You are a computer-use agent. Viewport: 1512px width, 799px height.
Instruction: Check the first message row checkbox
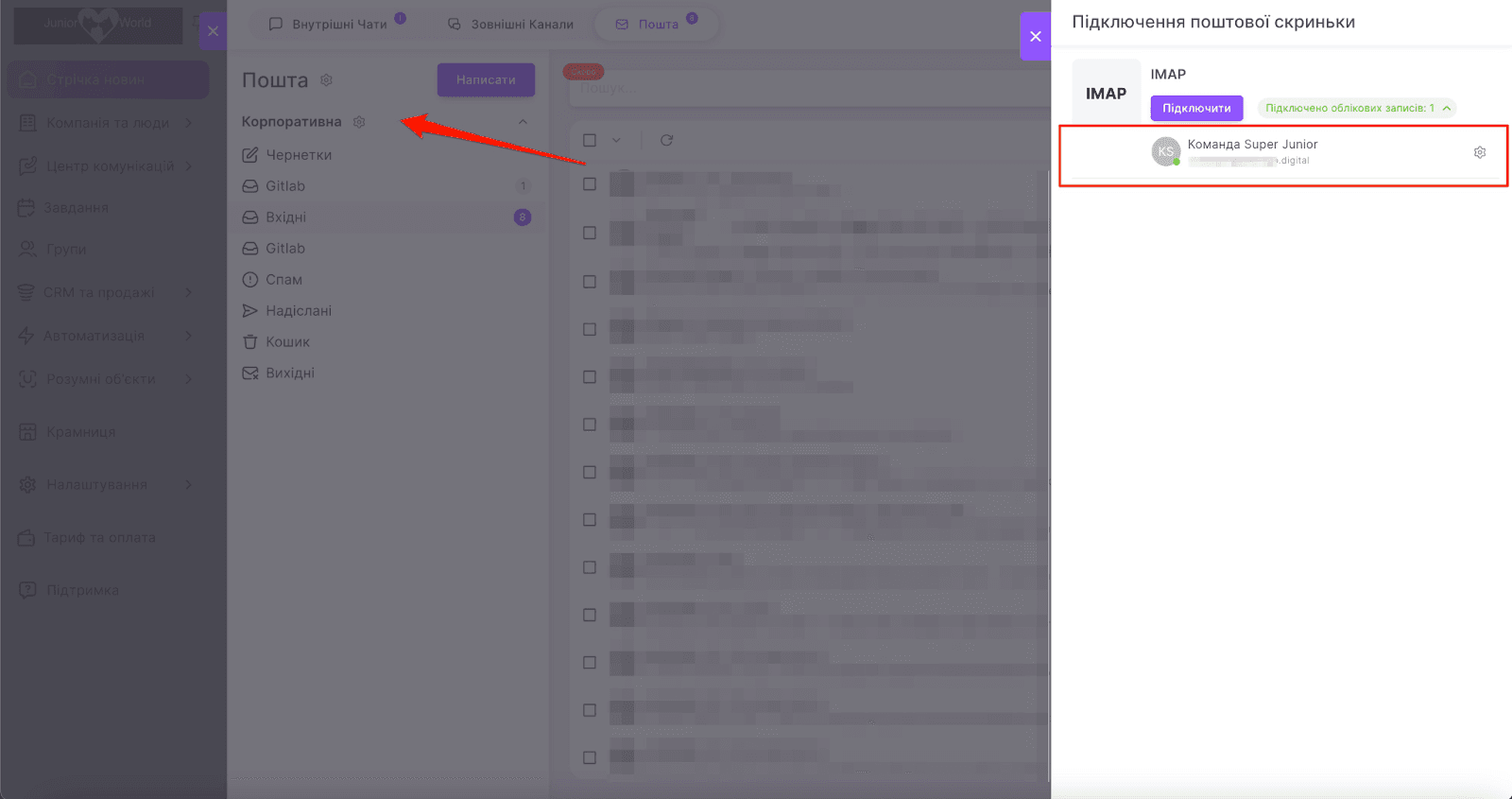pyautogui.click(x=590, y=184)
